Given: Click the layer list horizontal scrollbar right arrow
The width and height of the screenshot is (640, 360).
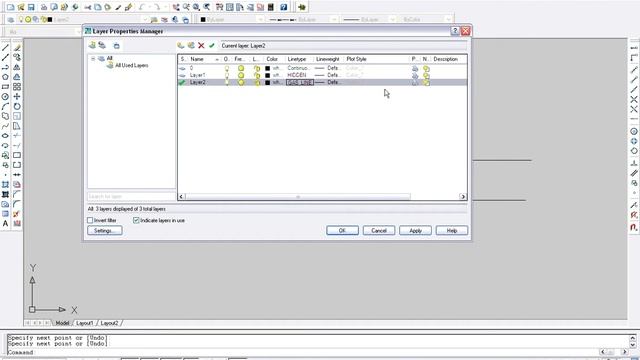Looking at the screenshot, I should coord(462,197).
